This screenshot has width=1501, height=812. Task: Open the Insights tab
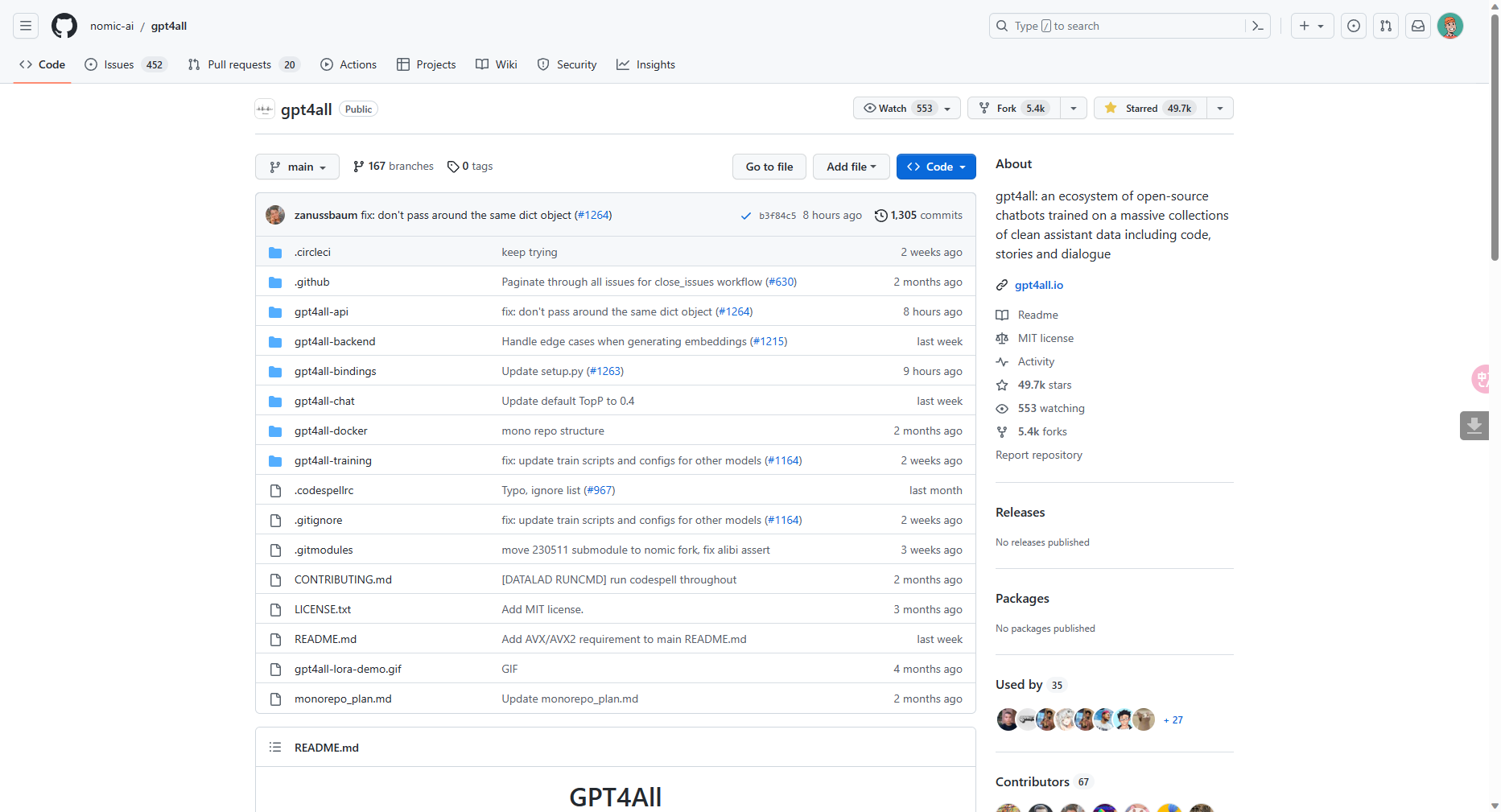point(646,64)
